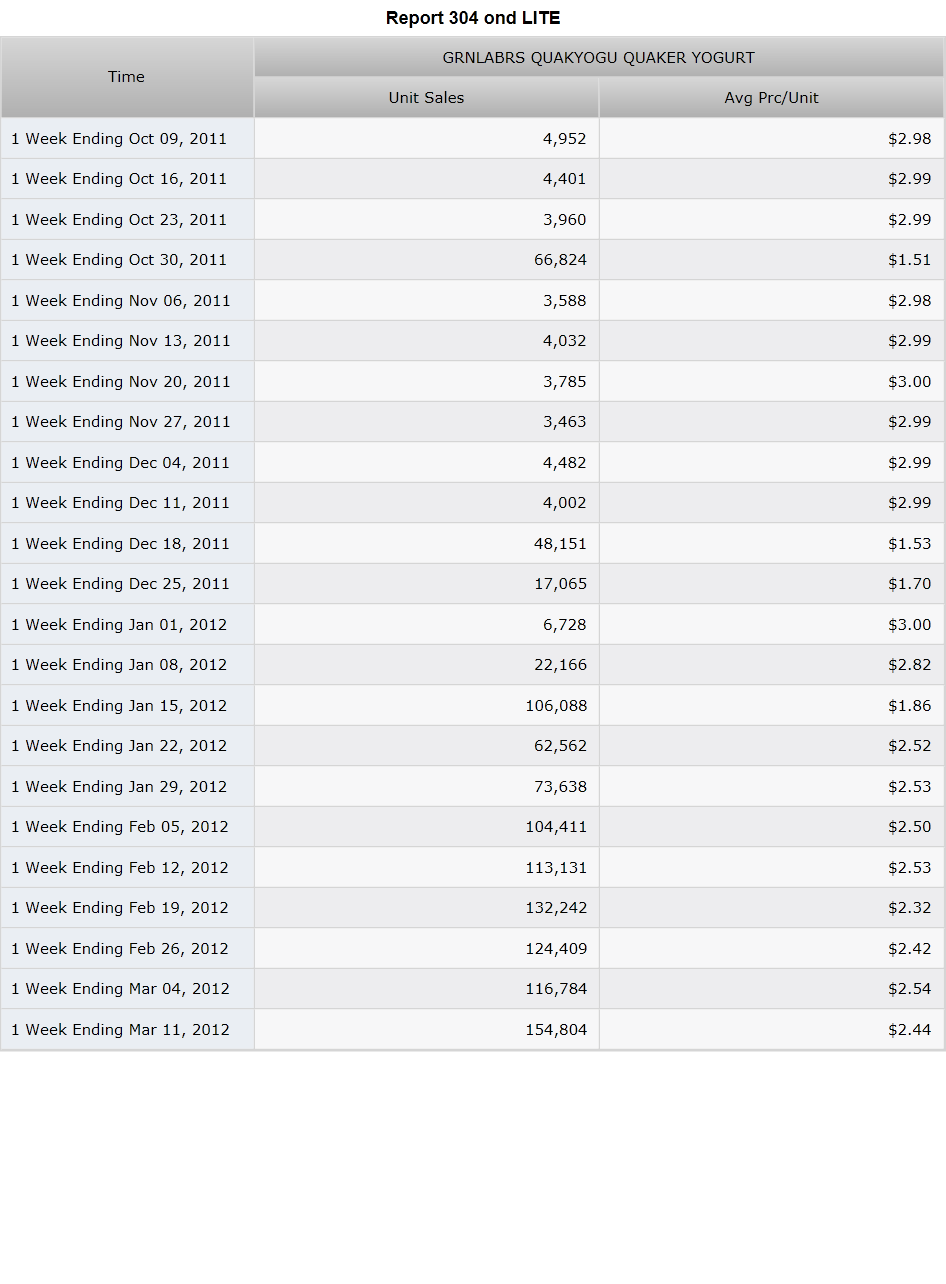Click the $1.70 price cell
946x1284 pixels.
tap(771, 584)
